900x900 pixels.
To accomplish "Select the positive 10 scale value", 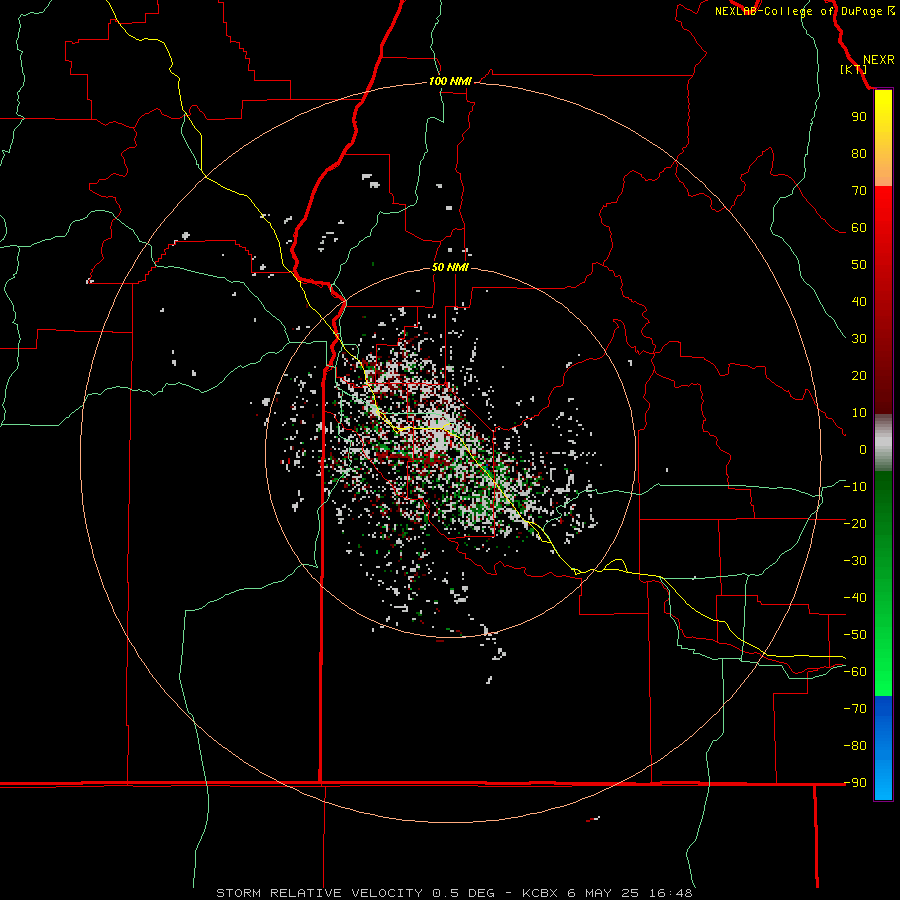I will tap(859, 413).
